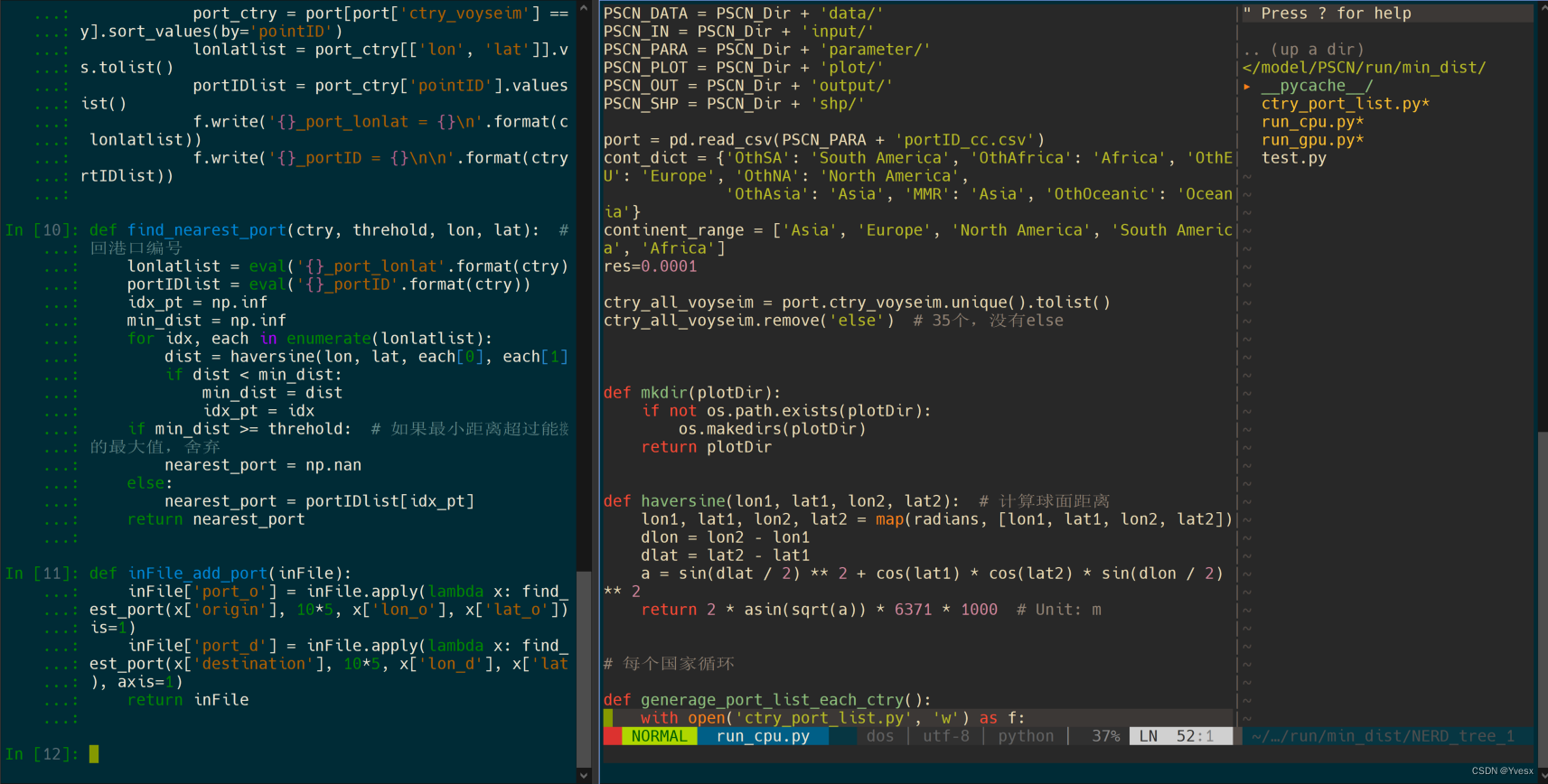Click 'min_dist = np.inf' line
Image resolution: width=1548 pixels, height=784 pixels.
(206, 321)
